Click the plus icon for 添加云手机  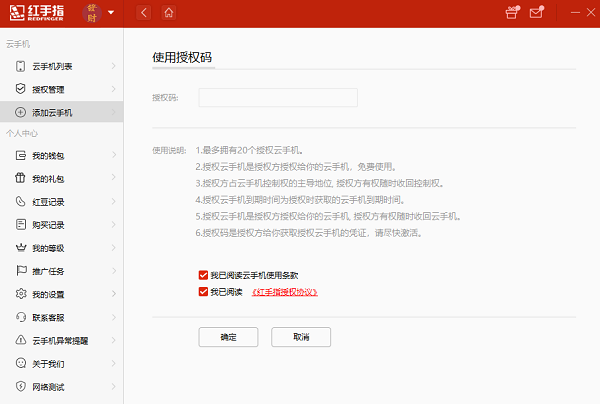20,112
